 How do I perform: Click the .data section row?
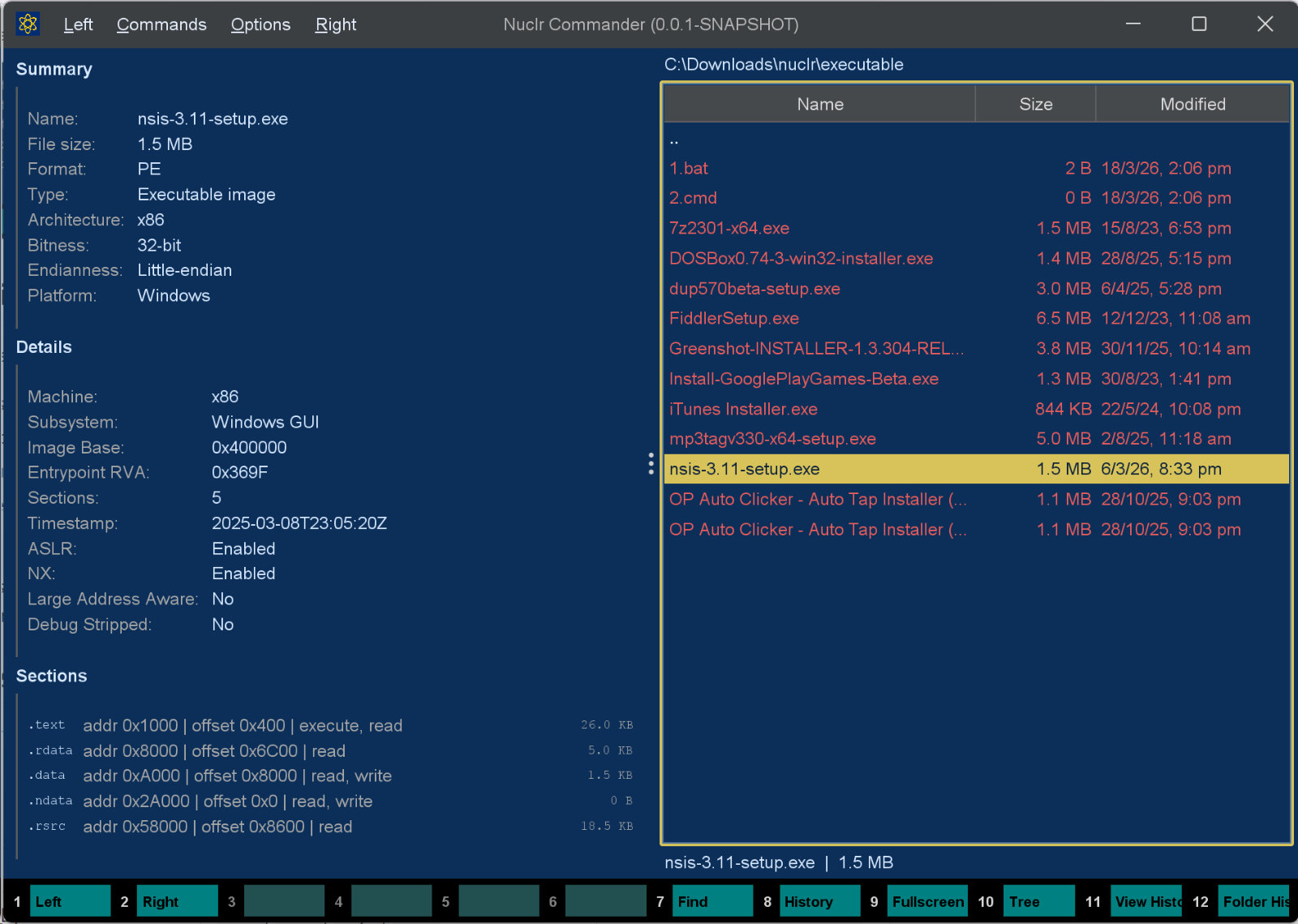click(330, 776)
